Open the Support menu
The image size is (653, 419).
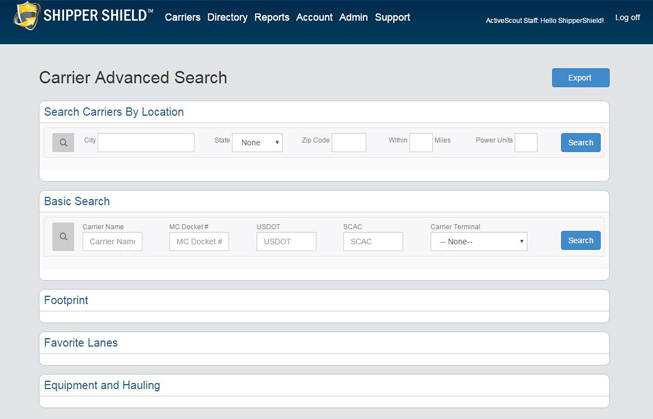[392, 17]
